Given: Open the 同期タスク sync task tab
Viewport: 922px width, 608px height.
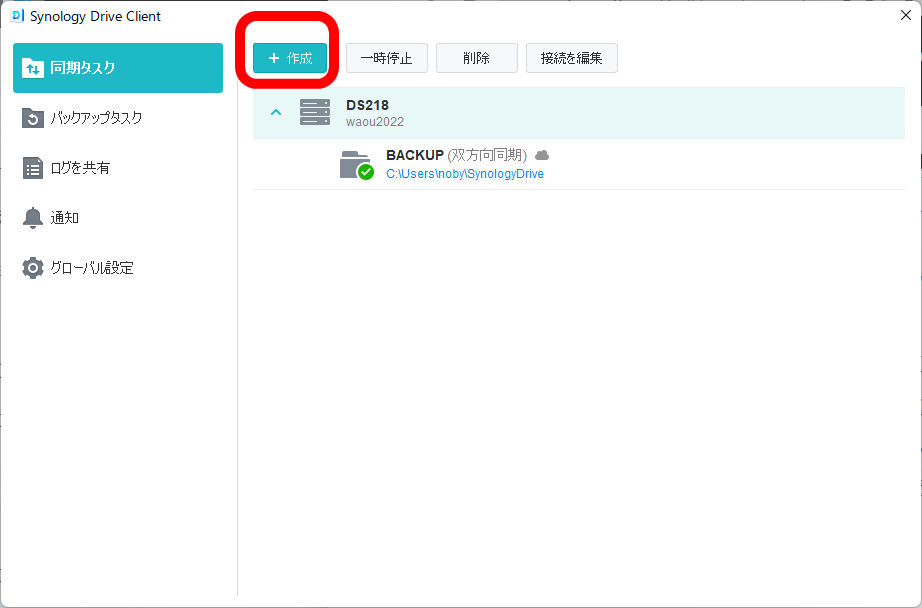Looking at the screenshot, I should click(118, 68).
